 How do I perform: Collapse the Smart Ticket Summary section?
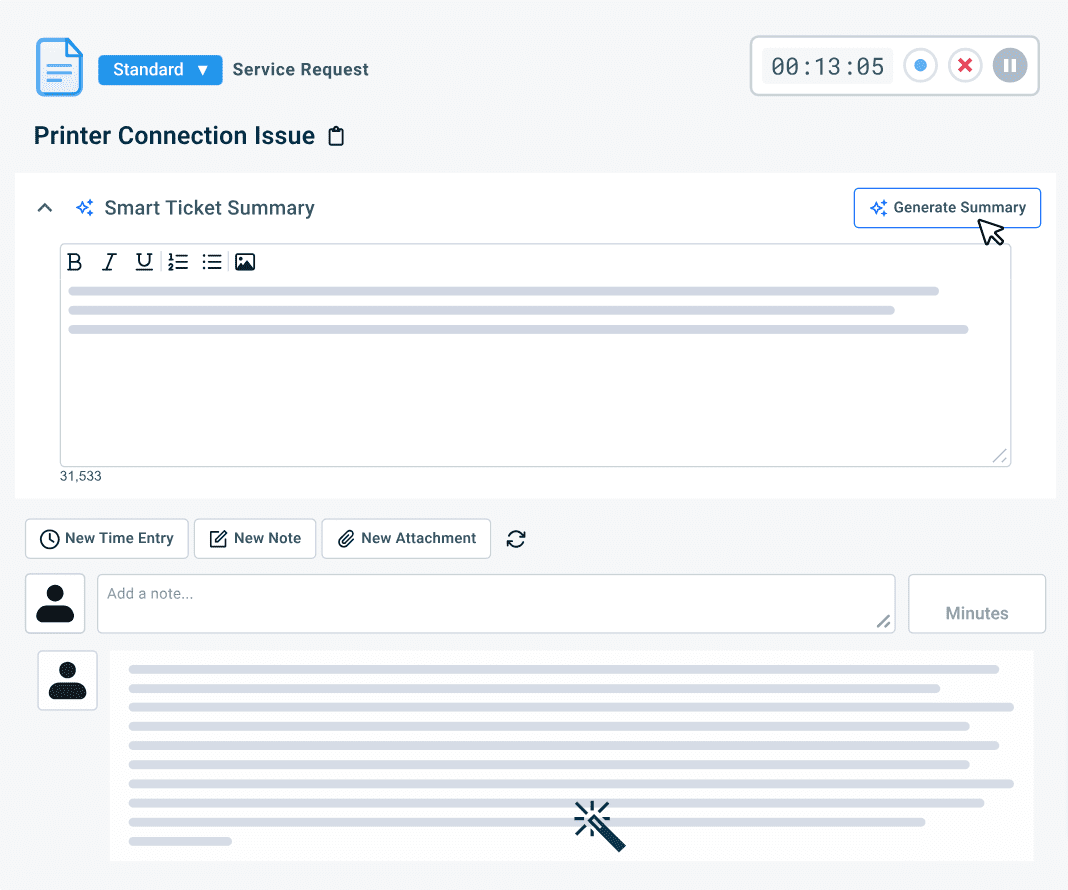coord(45,208)
